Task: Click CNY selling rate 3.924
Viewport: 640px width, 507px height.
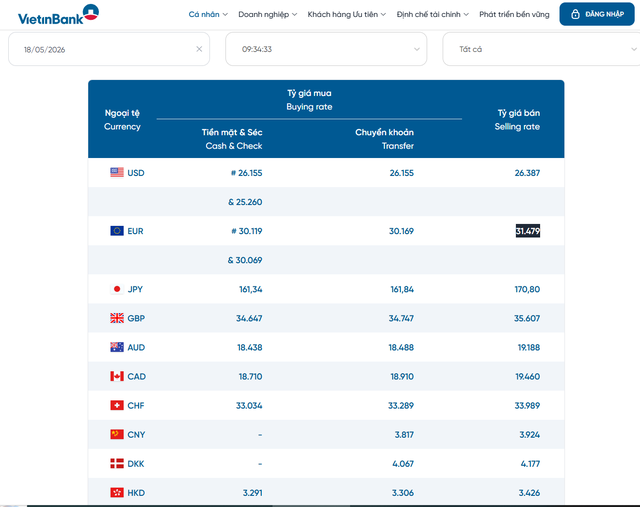Action: (529, 434)
